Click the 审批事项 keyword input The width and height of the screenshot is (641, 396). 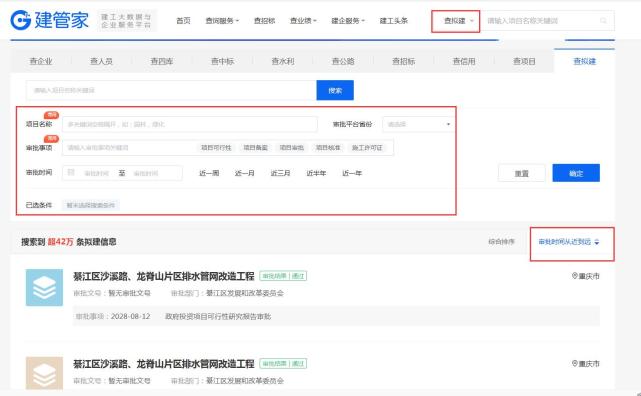(129, 148)
